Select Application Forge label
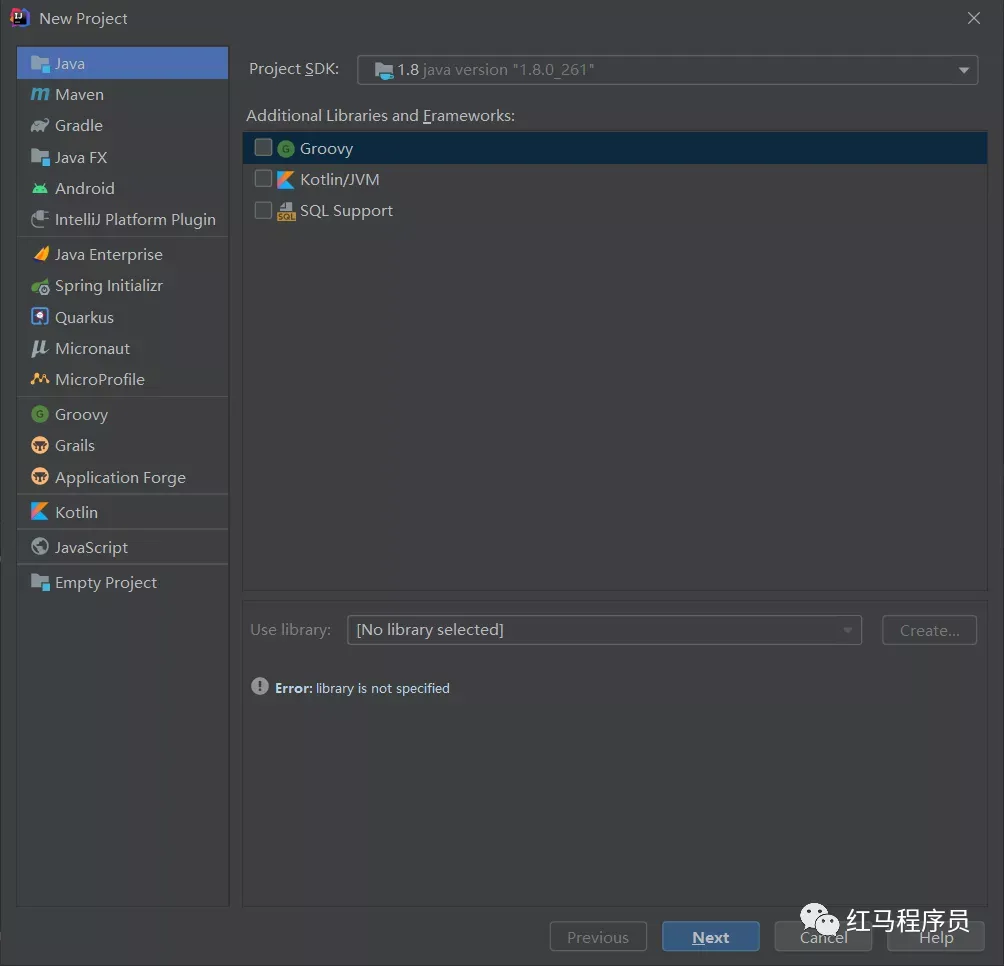 tap(120, 478)
